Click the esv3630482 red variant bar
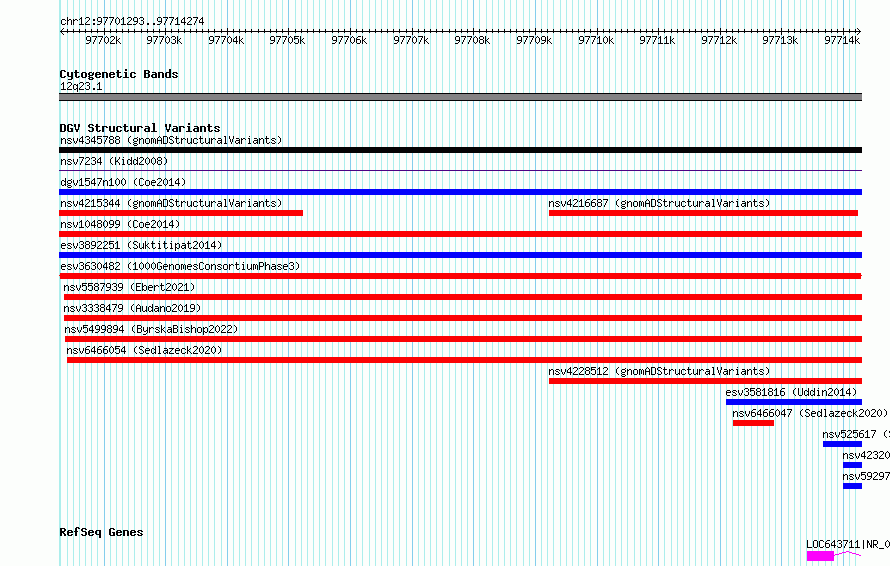 [460, 276]
